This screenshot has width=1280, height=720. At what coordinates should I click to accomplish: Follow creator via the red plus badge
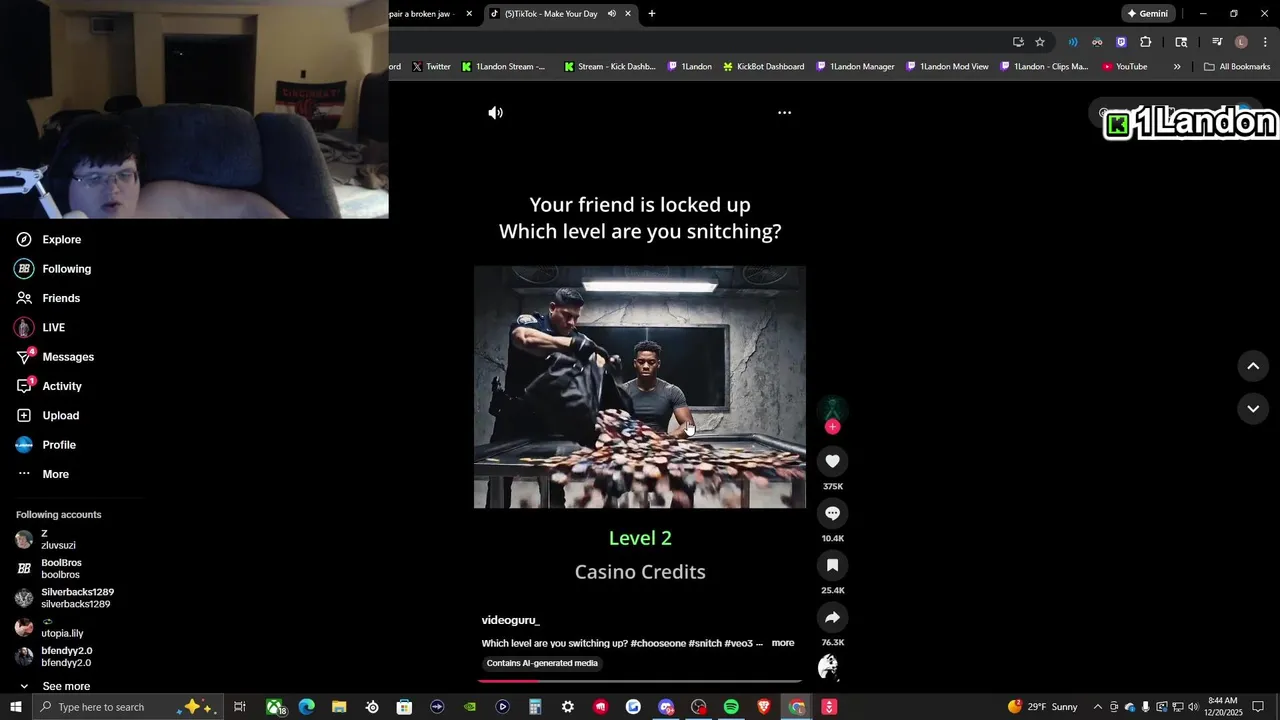[832, 427]
